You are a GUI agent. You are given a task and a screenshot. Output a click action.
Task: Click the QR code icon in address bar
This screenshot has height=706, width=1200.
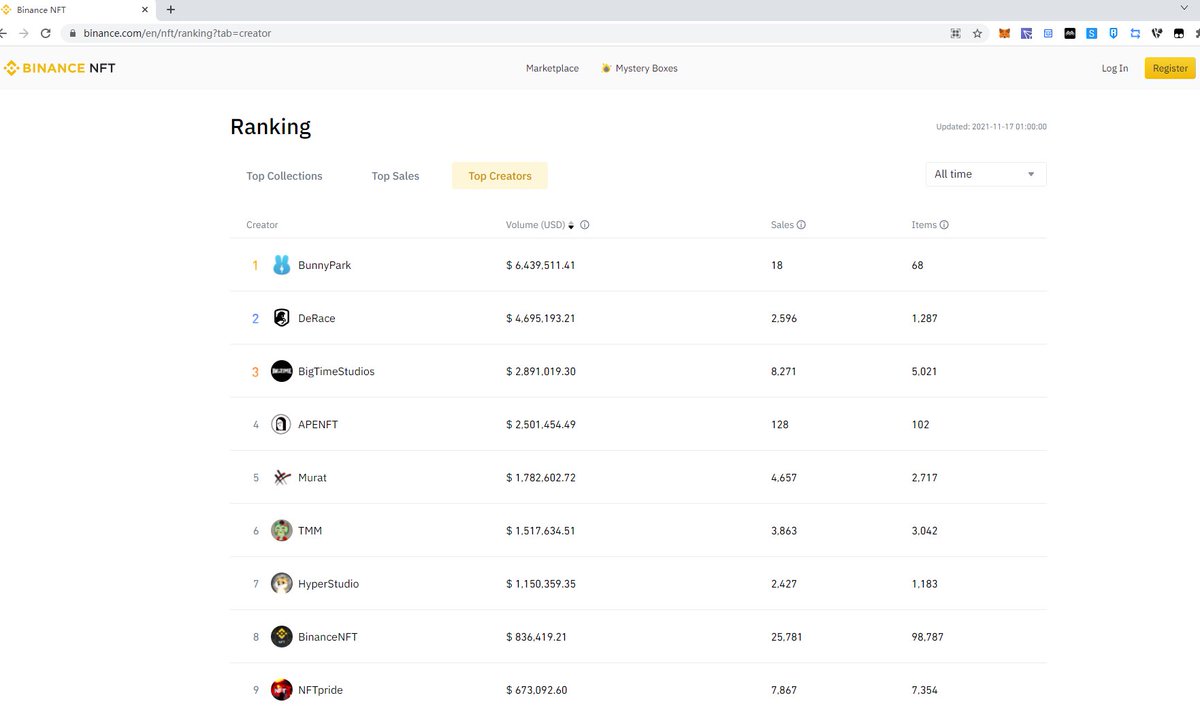[955, 33]
